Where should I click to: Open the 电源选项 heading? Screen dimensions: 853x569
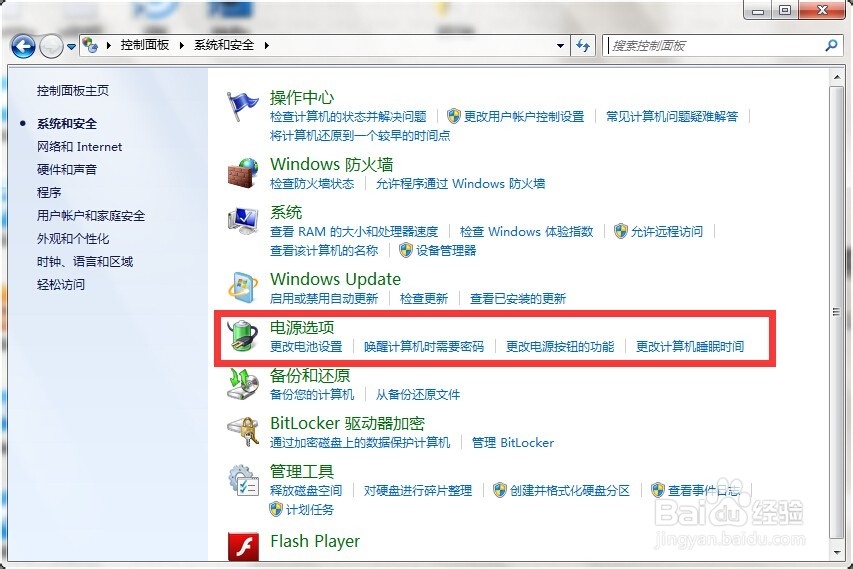[x=302, y=327]
